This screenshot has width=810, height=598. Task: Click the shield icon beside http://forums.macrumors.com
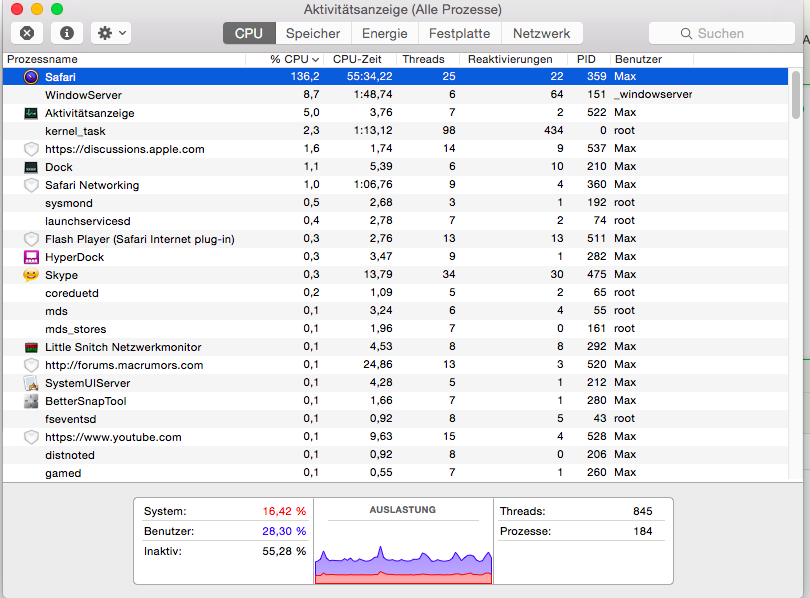pyautogui.click(x=31, y=365)
